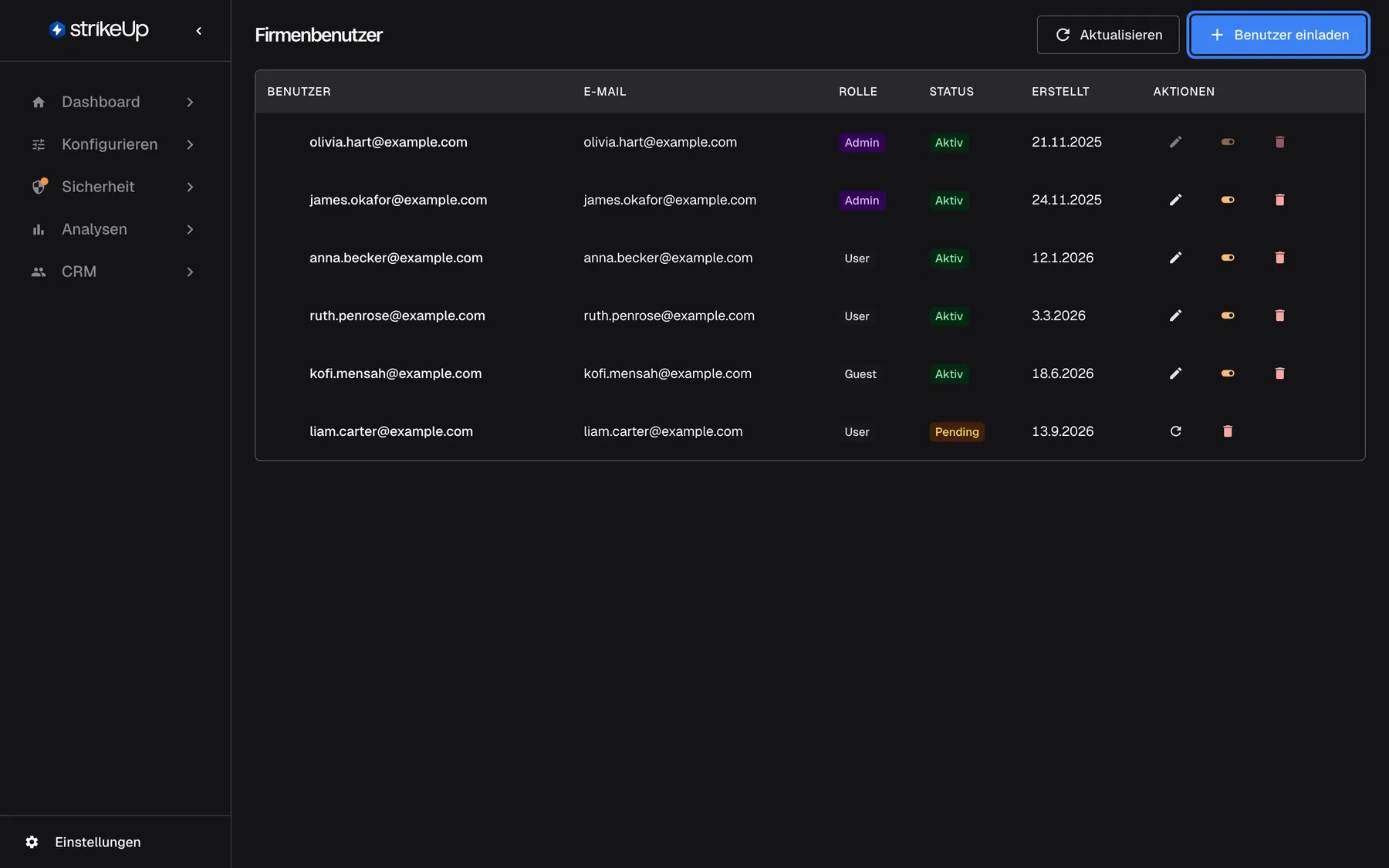Collapse the sidebar with the arrow
The image size is (1389, 868).
coord(199,31)
